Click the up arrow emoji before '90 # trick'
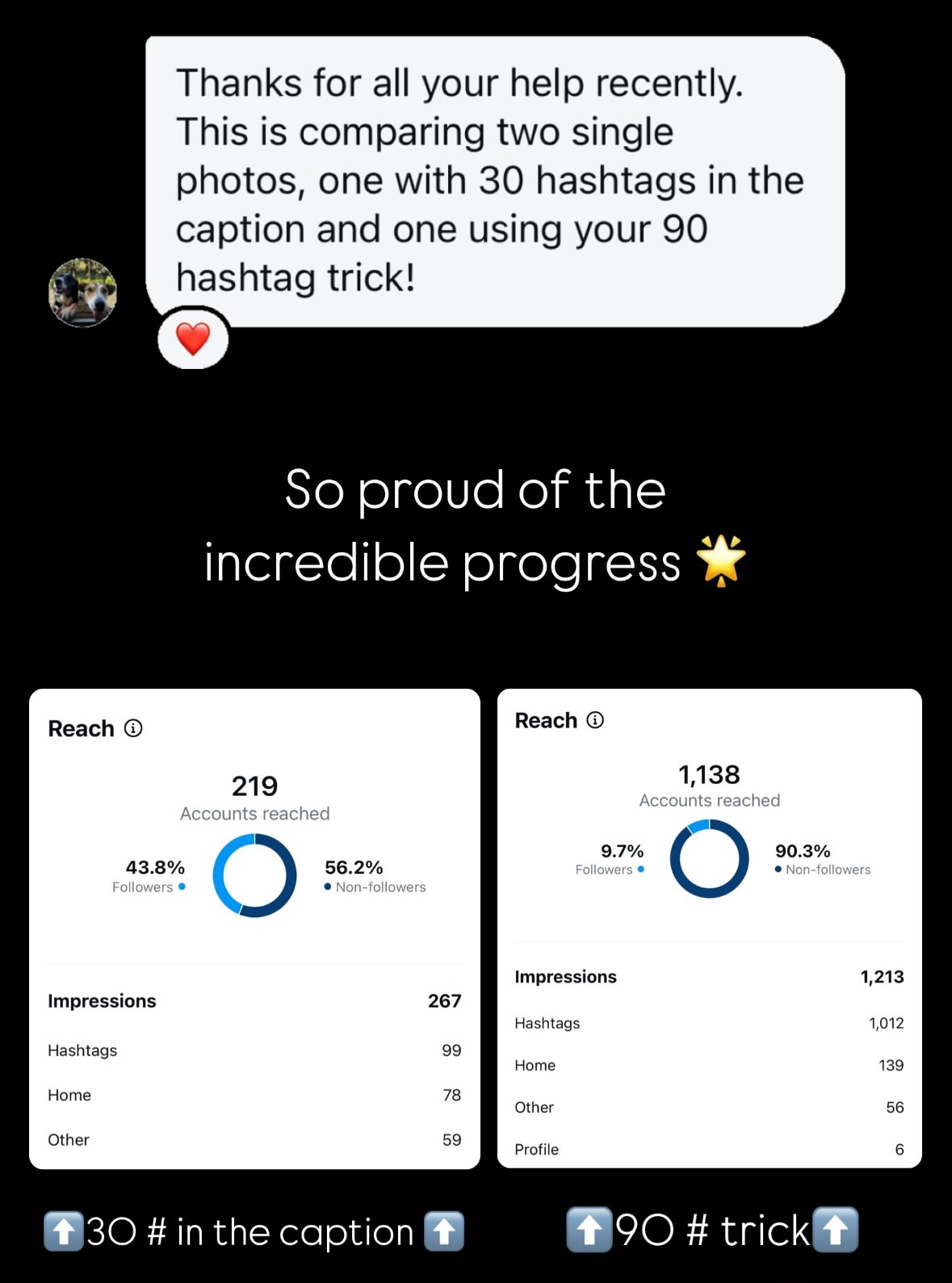Screen dimensions: 952x1283 [589, 1230]
